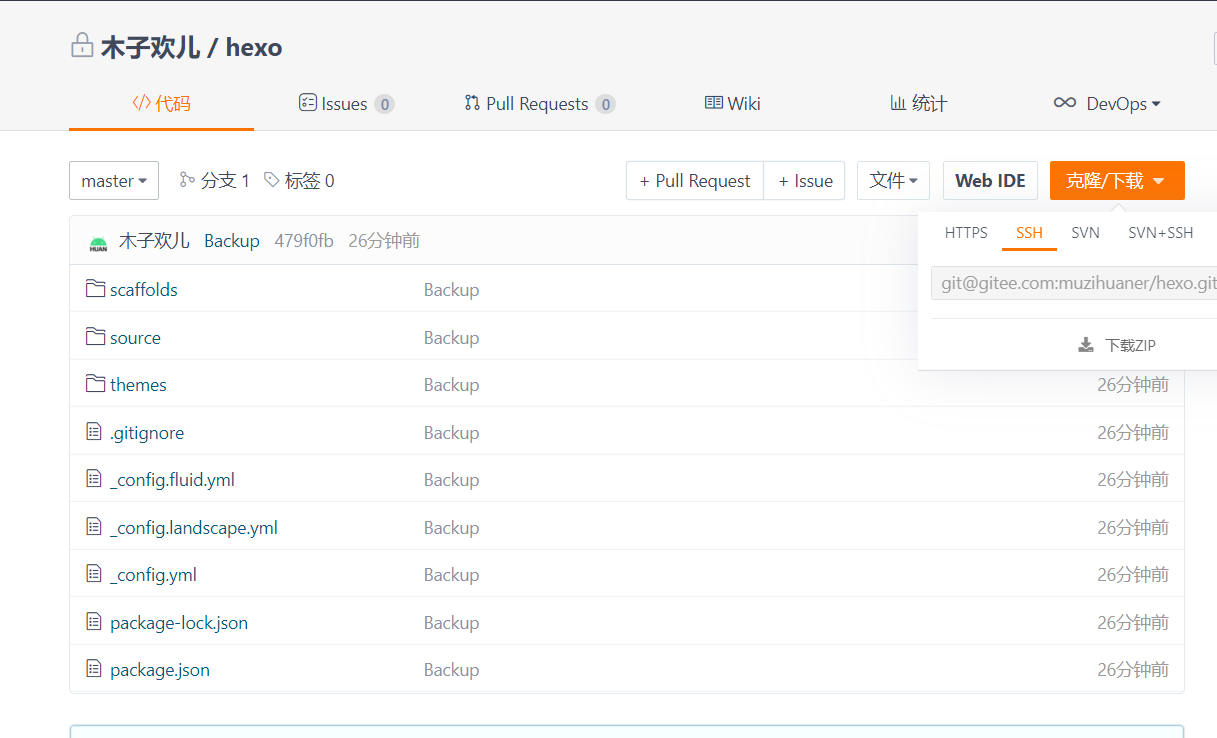
Task: Click the 木子欢儿 committer avatar
Action: click(x=98, y=241)
